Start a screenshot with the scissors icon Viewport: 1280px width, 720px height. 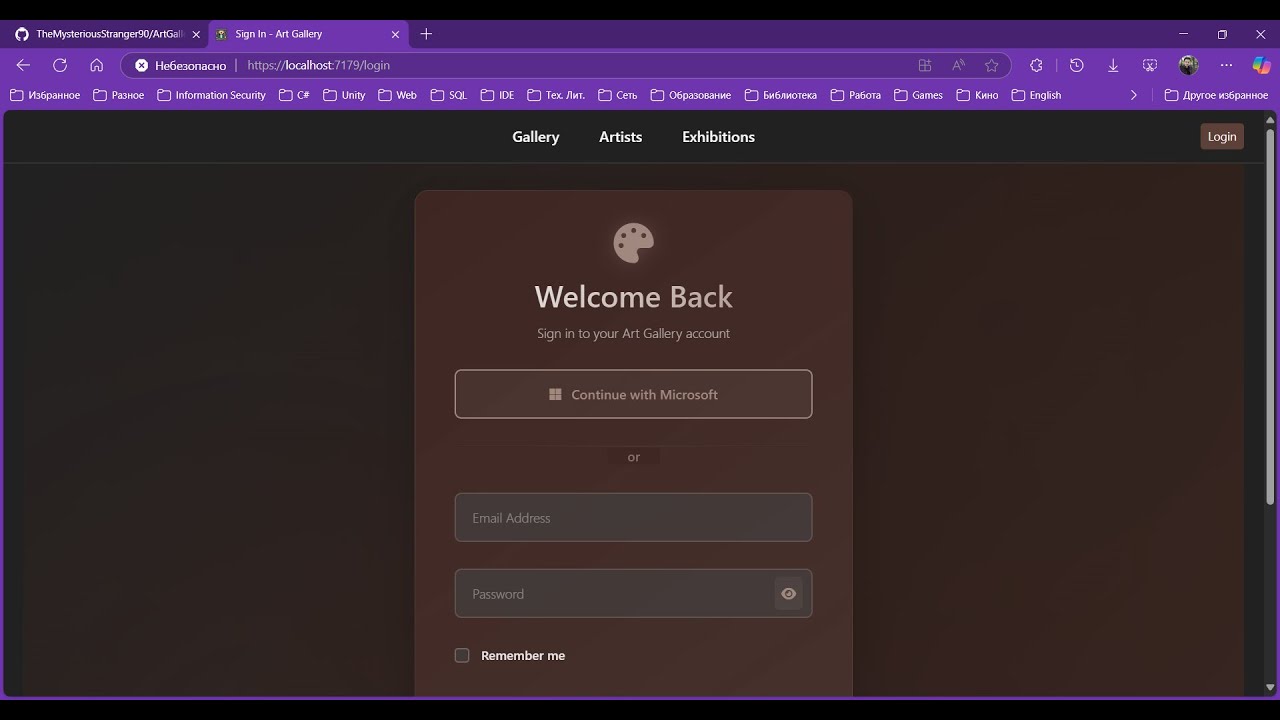[x=1150, y=65]
